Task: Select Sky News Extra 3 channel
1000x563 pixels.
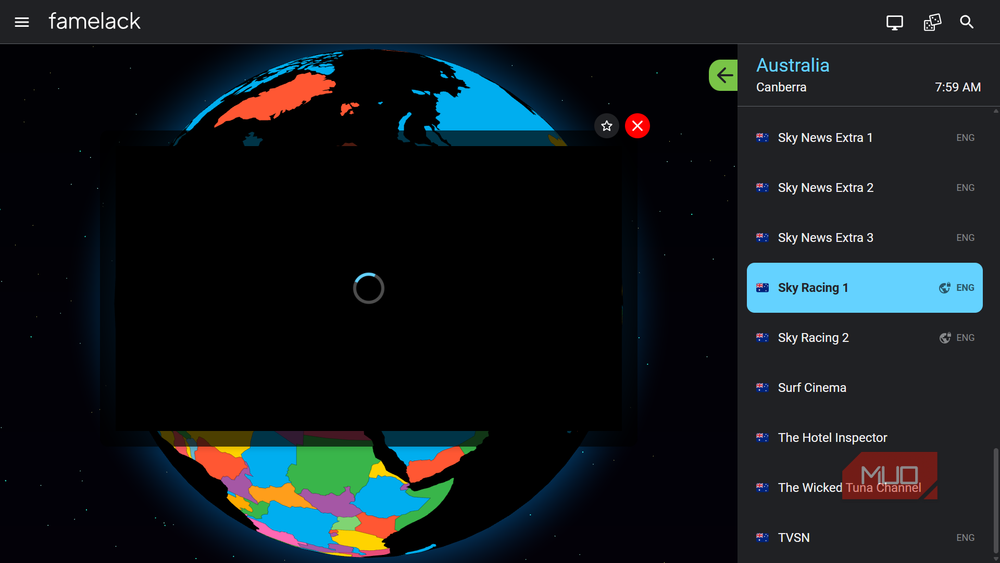Action: point(864,238)
